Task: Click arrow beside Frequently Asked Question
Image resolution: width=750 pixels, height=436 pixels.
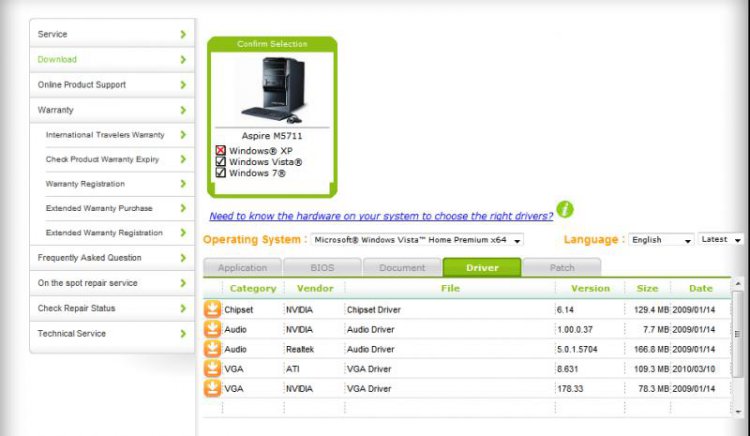Action: pyautogui.click(x=183, y=258)
